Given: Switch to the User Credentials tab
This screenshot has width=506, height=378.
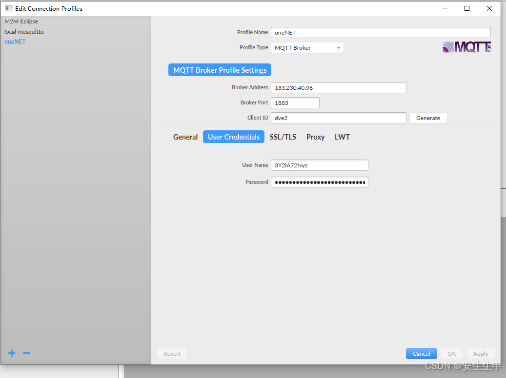Looking at the screenshot, I should 234,137.
